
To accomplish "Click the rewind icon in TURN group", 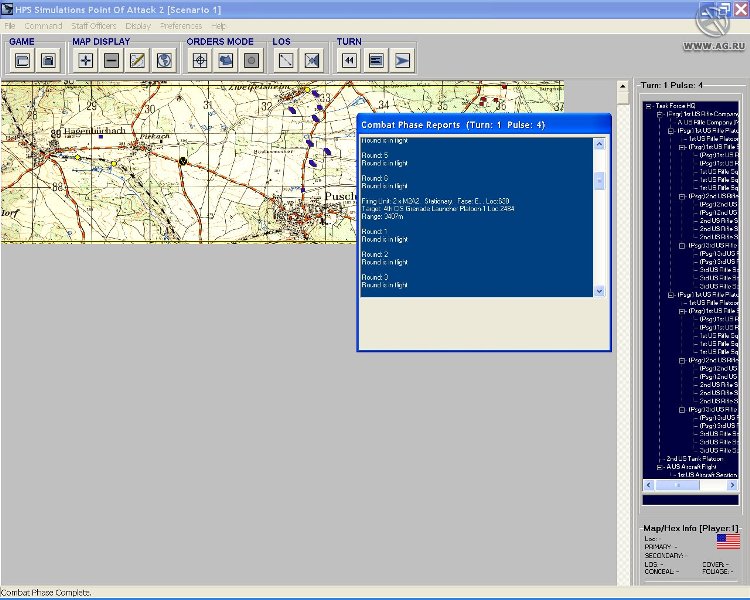I will (349, 60).
